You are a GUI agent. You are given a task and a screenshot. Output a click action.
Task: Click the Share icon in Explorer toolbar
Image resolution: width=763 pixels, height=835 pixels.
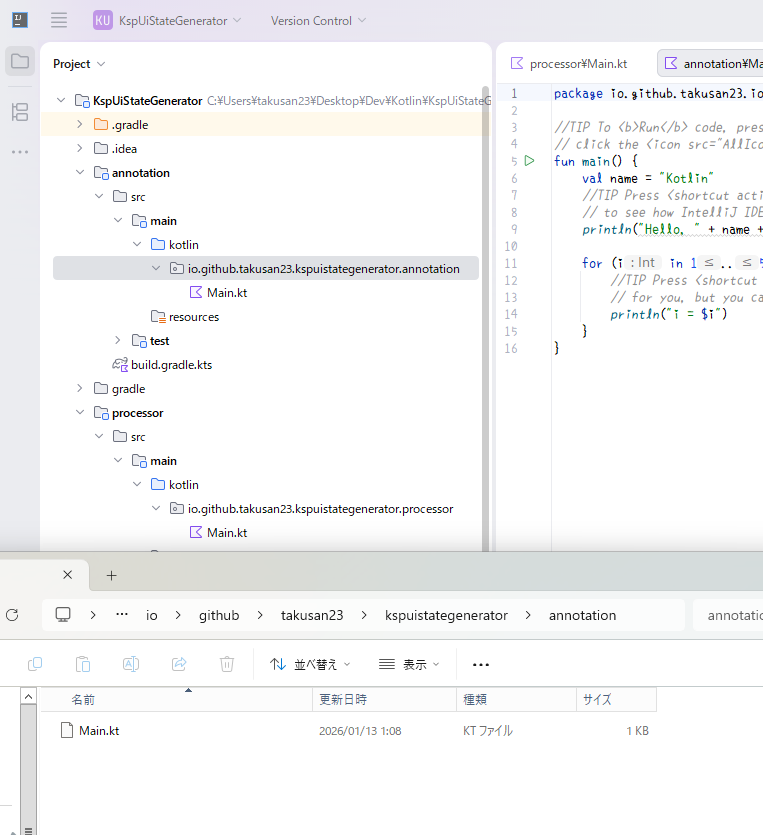point(179,664)
